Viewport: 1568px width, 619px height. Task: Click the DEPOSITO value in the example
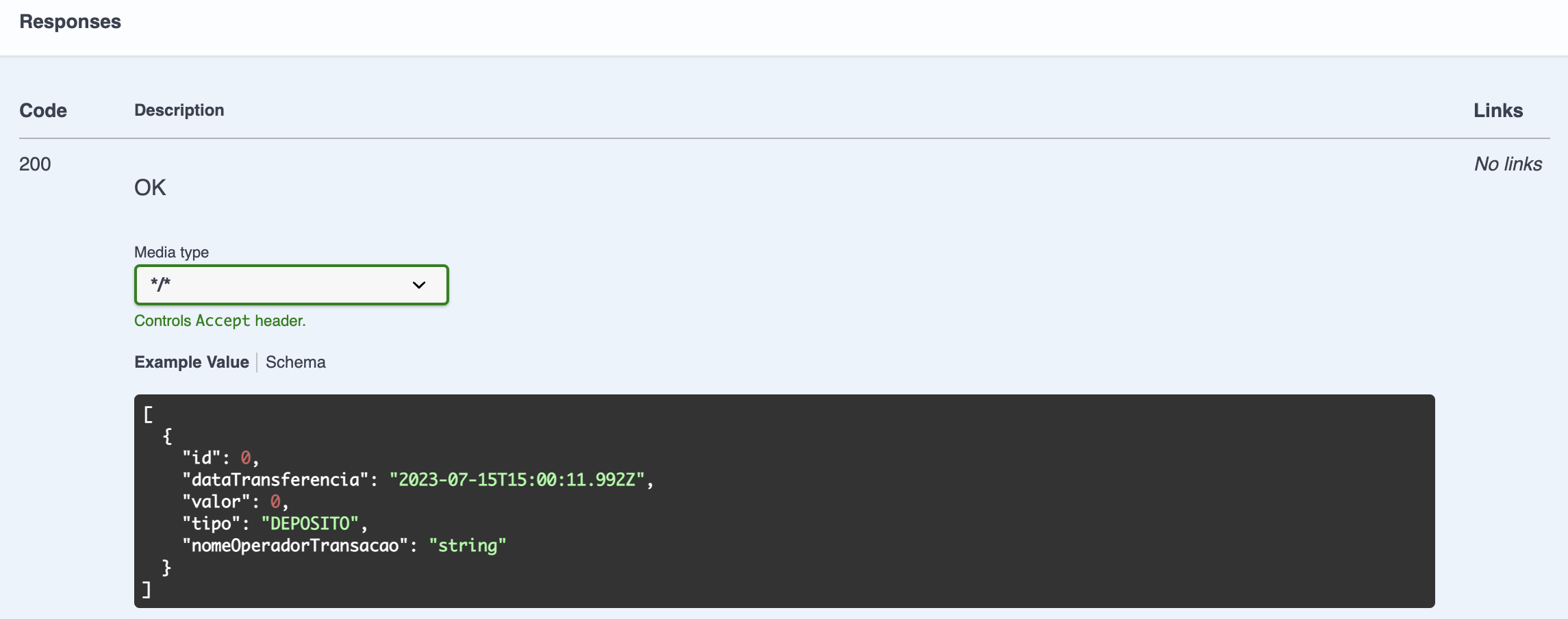[309, 523]
